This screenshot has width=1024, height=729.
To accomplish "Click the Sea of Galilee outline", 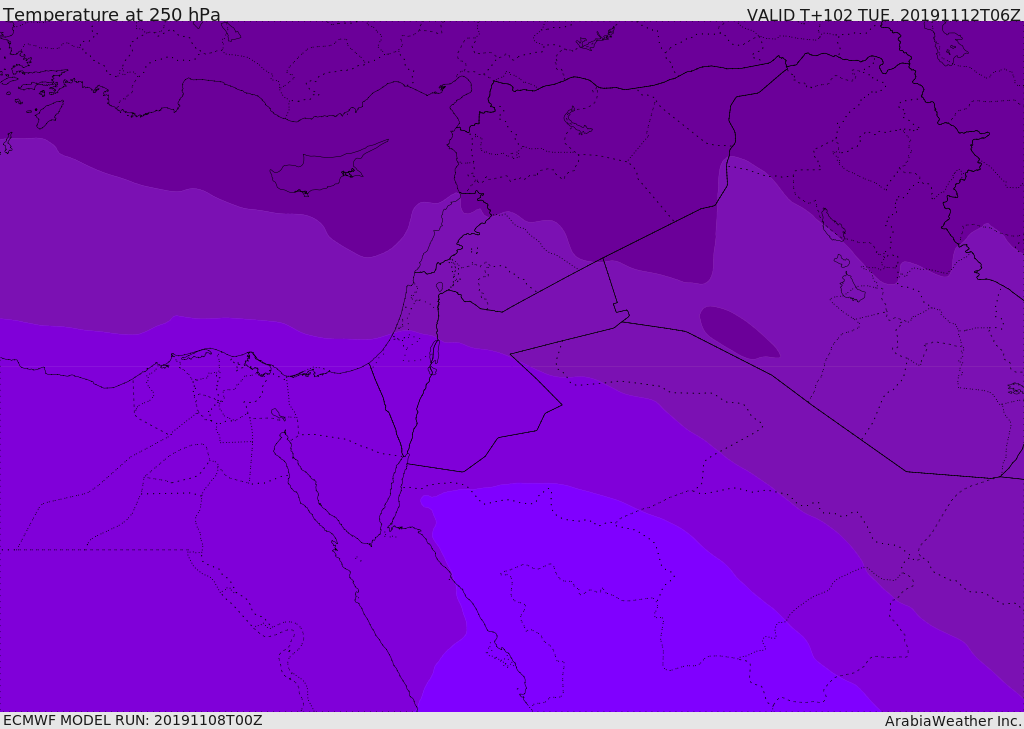I will [x=439, y=288].
